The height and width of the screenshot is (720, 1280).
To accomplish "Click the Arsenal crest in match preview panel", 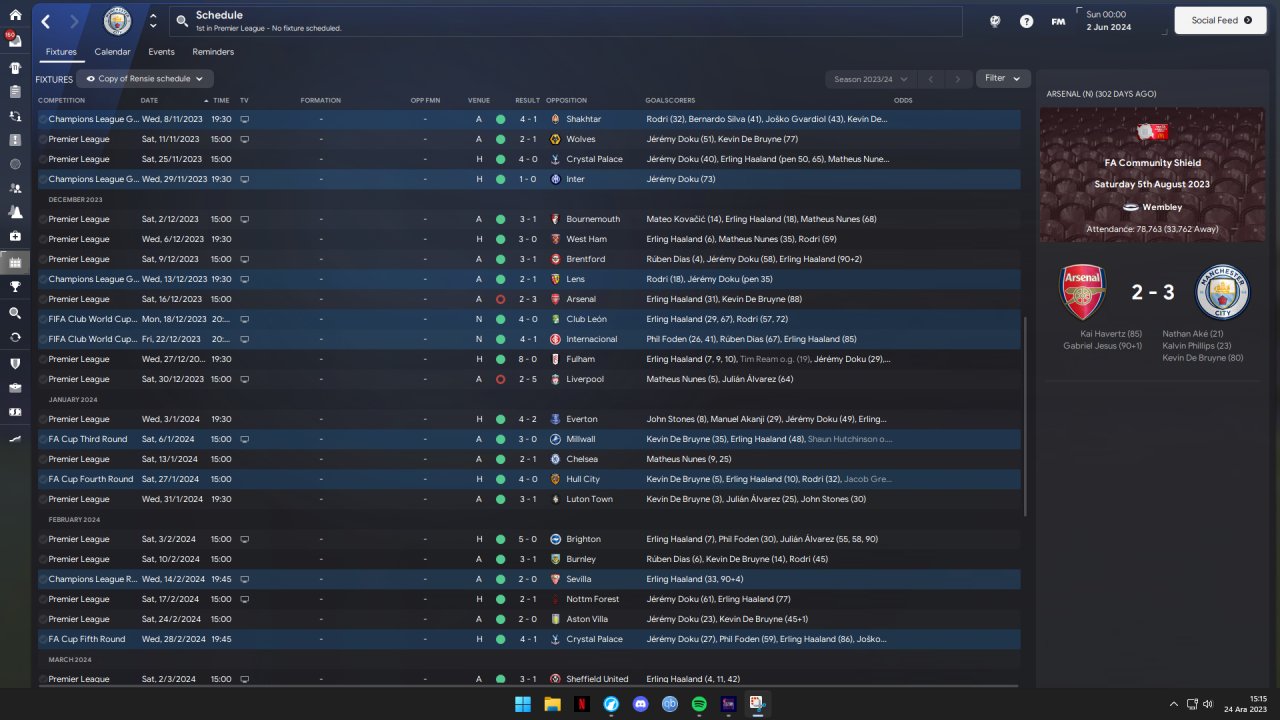I will click(1084, 292).
